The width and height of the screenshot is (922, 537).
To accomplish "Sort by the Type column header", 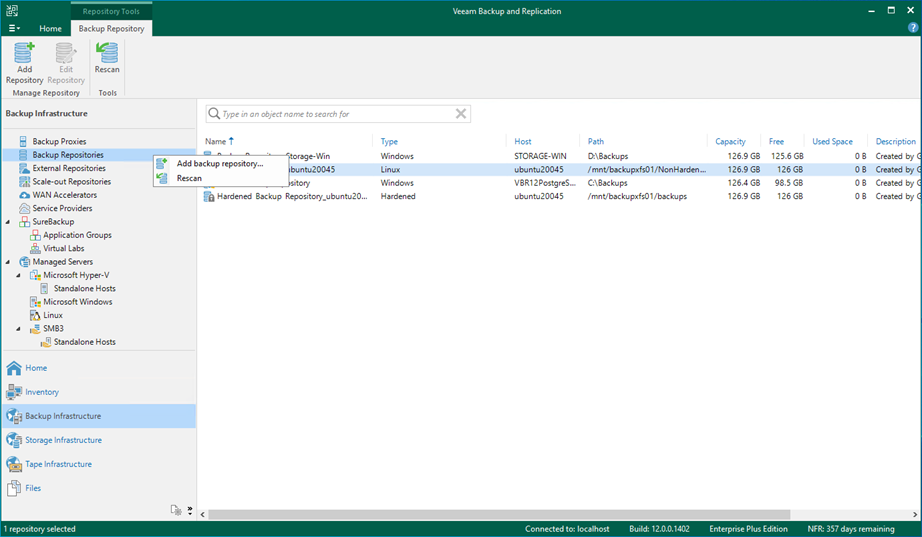I will 389,141.
